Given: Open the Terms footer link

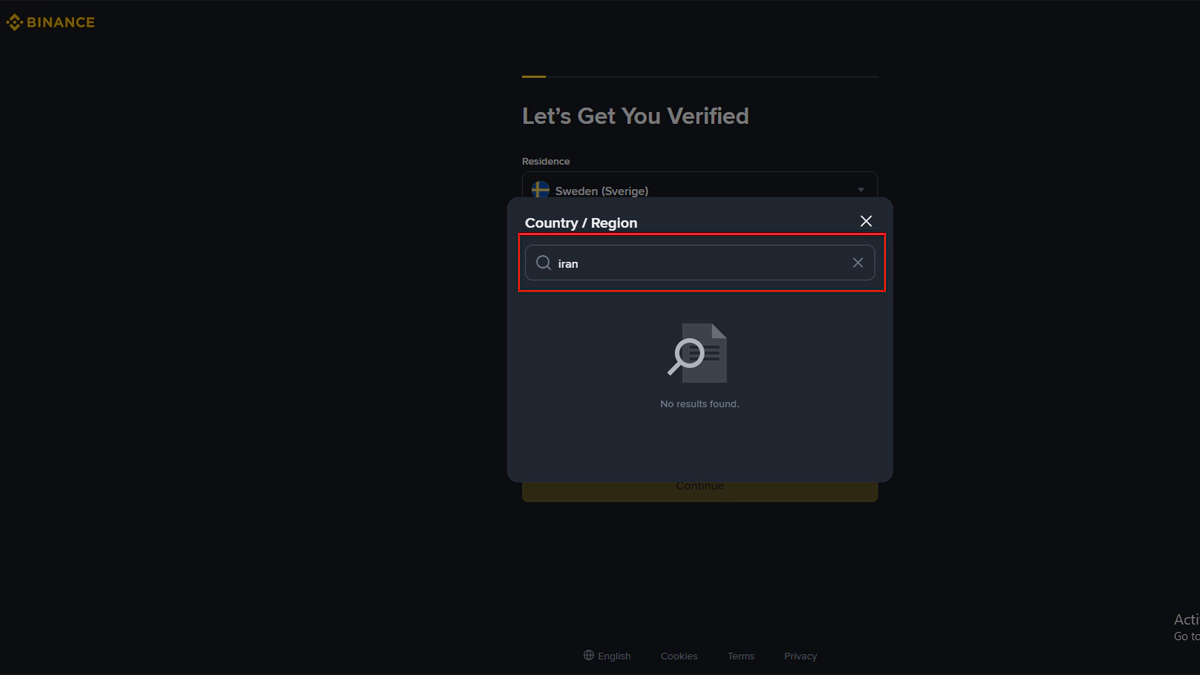Looking at the screenshot, I should click(741, 656).
